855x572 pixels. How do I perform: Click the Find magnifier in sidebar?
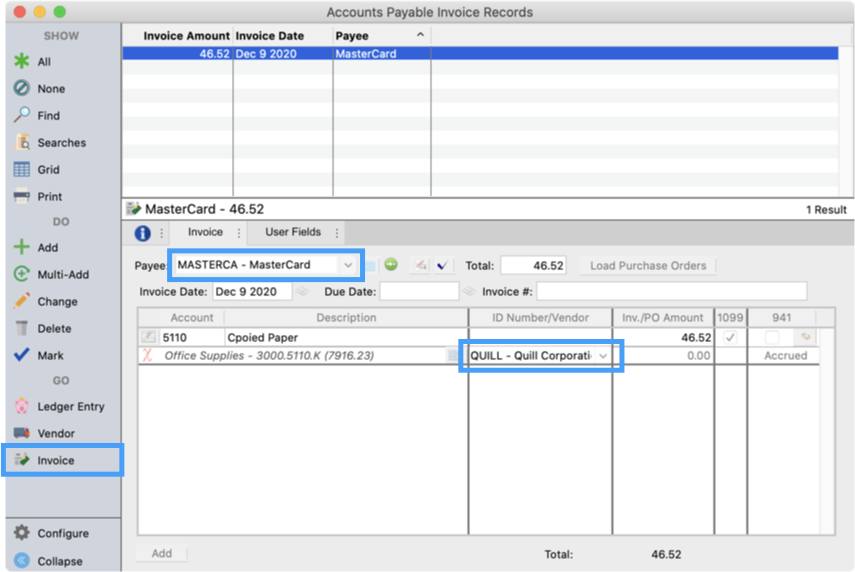tap(21, 116)
